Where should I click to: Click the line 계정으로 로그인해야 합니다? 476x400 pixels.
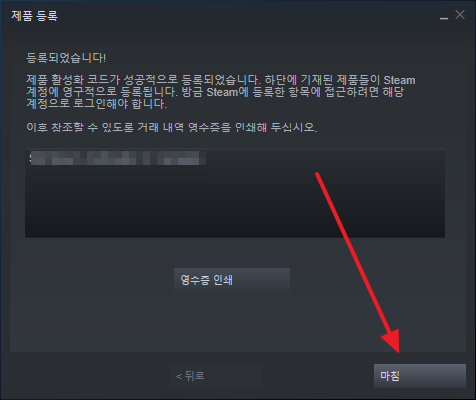coord(97,104)
